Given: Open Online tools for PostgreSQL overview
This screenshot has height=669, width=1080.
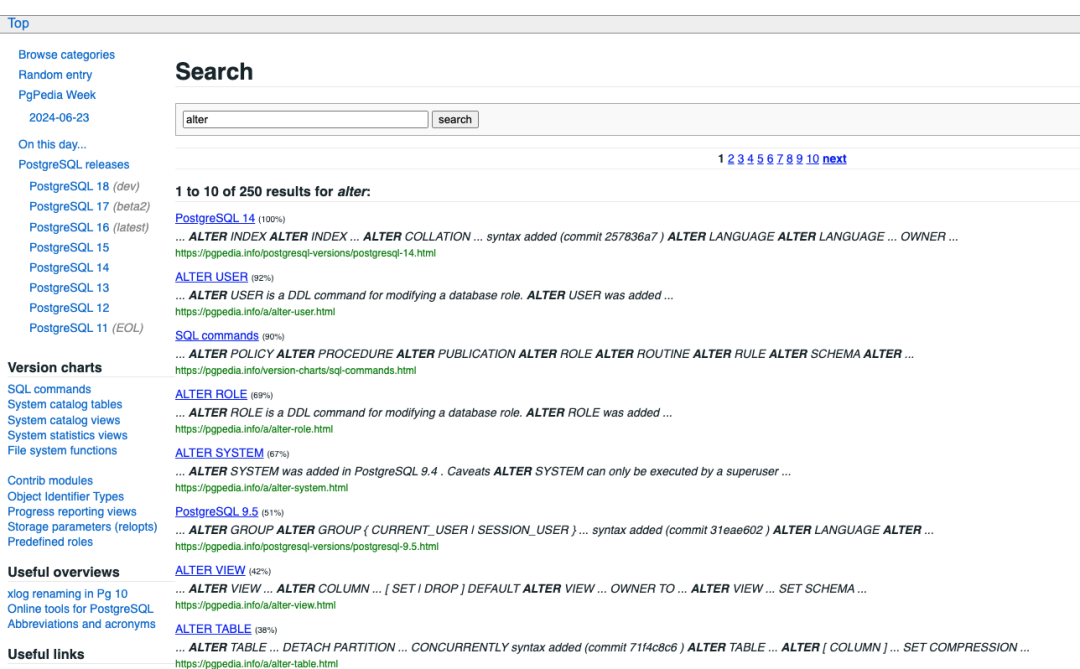Looking at the screenshot, I should coord(81,608).
